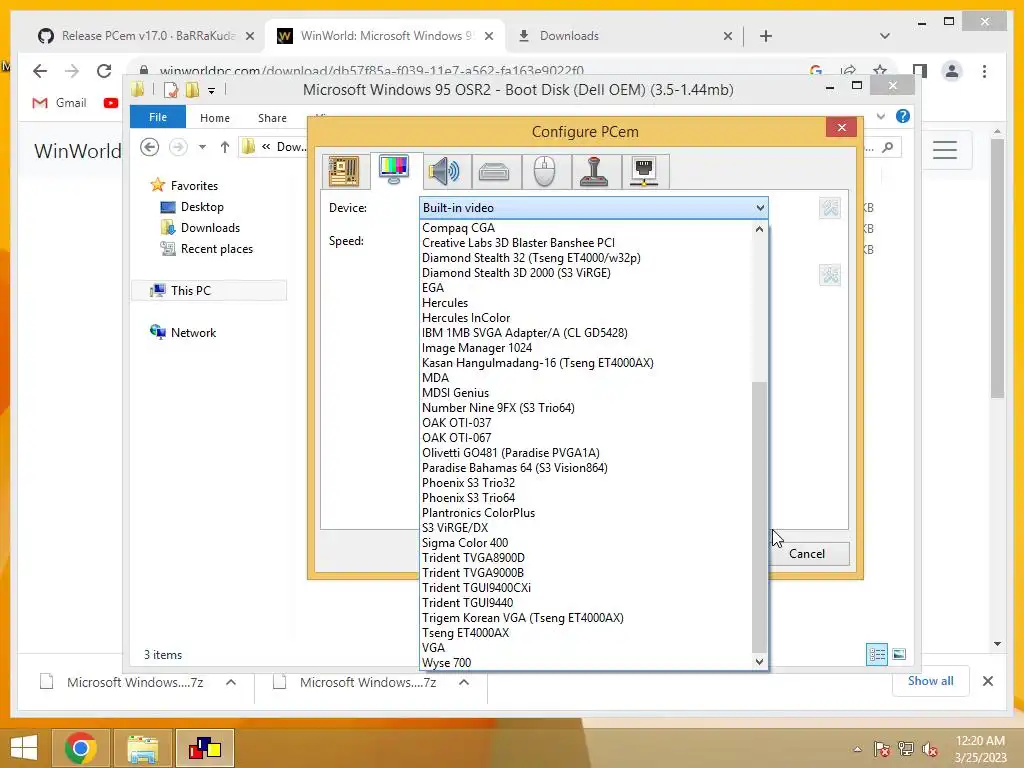
Task: Open the Explorer quick access toolbar dropdown
Action: click(x=212, y=91)
